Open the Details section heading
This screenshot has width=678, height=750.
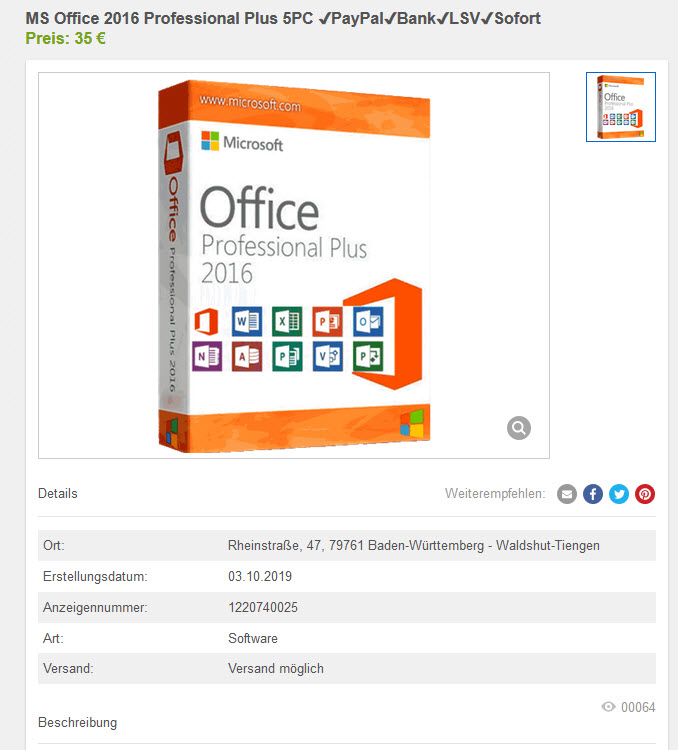57,493
